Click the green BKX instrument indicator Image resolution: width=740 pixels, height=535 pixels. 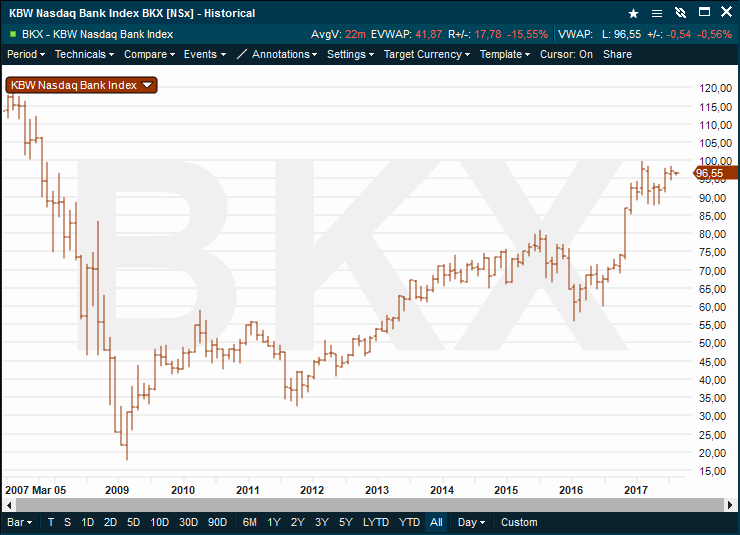(x=13, y=34)
